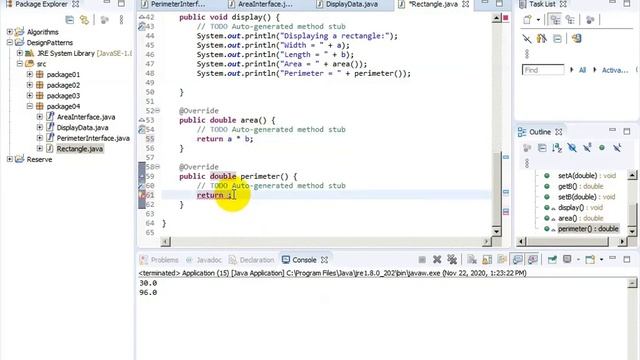Toggle Sort alphabetically in Outline
Image resolution: width=640 pixels, height=360 pixels.
(557, 148)
